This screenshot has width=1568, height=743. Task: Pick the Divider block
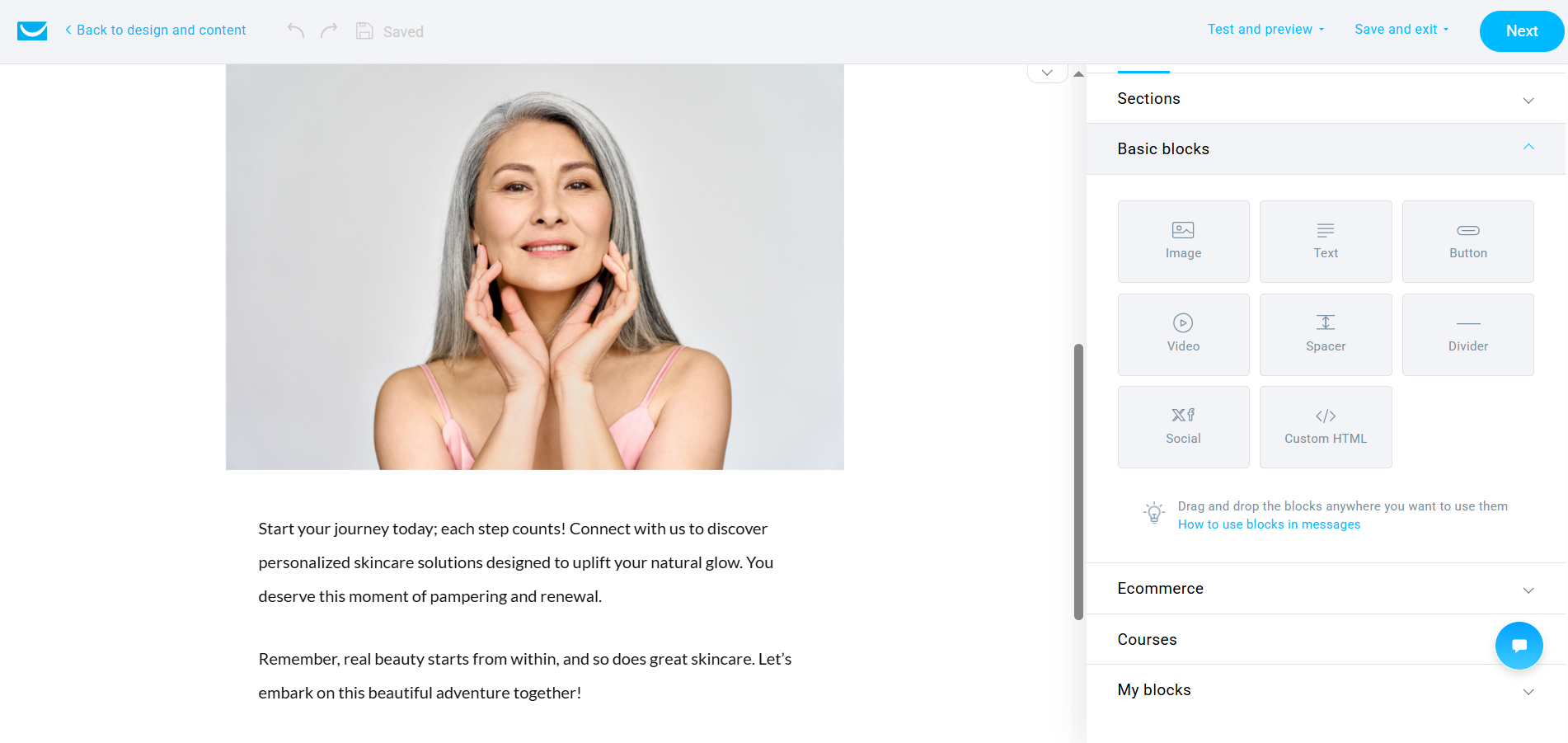[1467, 335]
